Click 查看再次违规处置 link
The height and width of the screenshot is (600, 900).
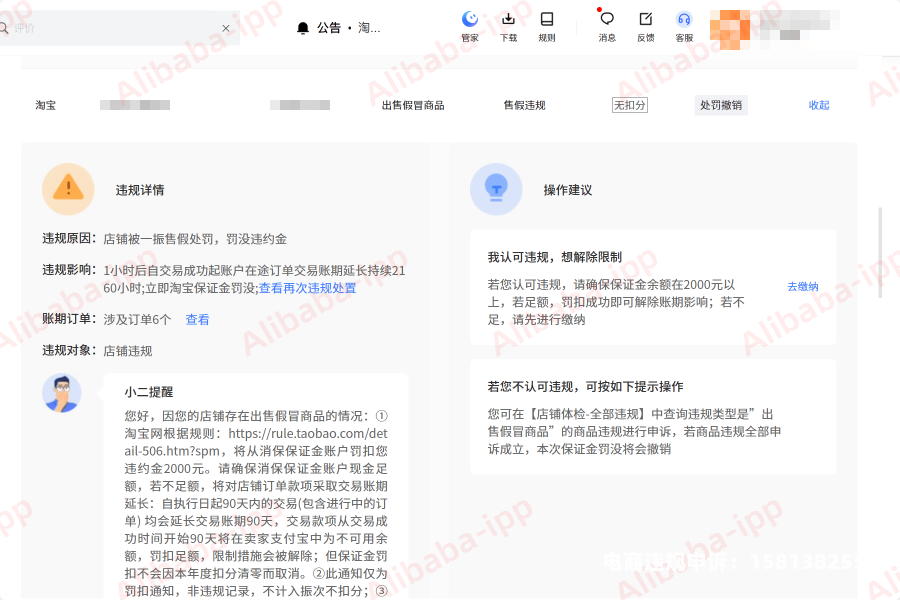[x=307, y=288]
